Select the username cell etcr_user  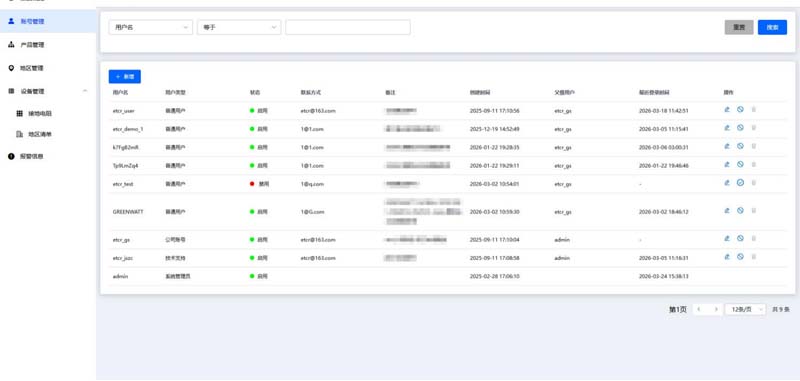[123, 111]
